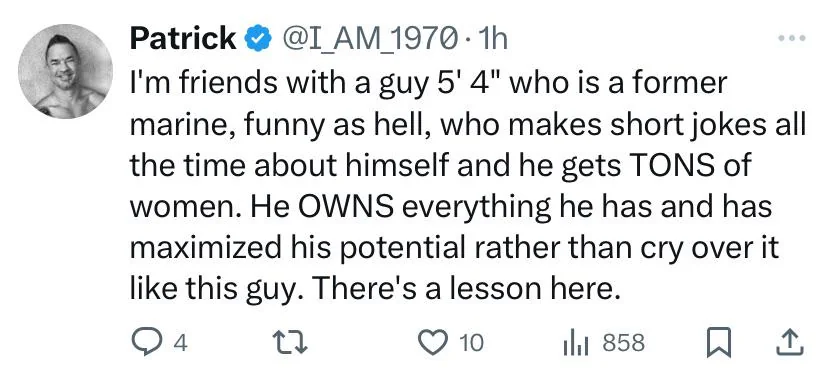This screenshot has width=828, height=383.
Task: Repost the tweet using the retweet icon
Action: click(289, 342)
